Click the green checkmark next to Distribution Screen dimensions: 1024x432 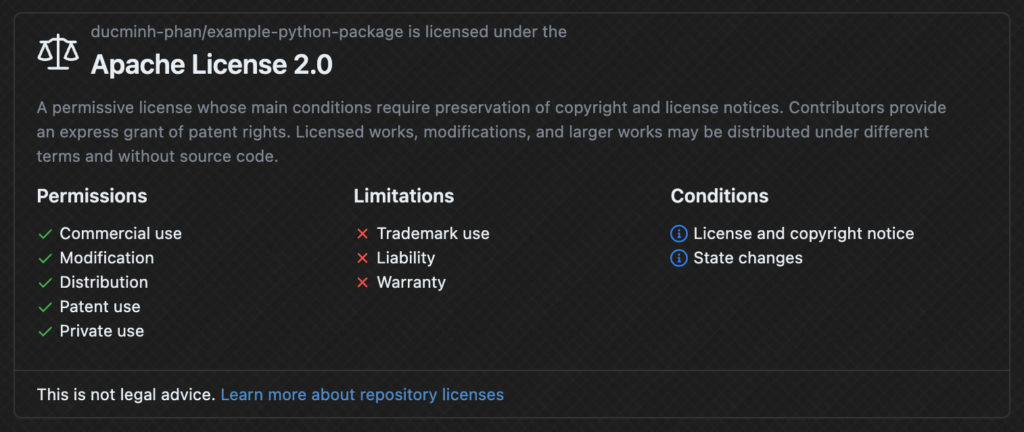point(45,283)
